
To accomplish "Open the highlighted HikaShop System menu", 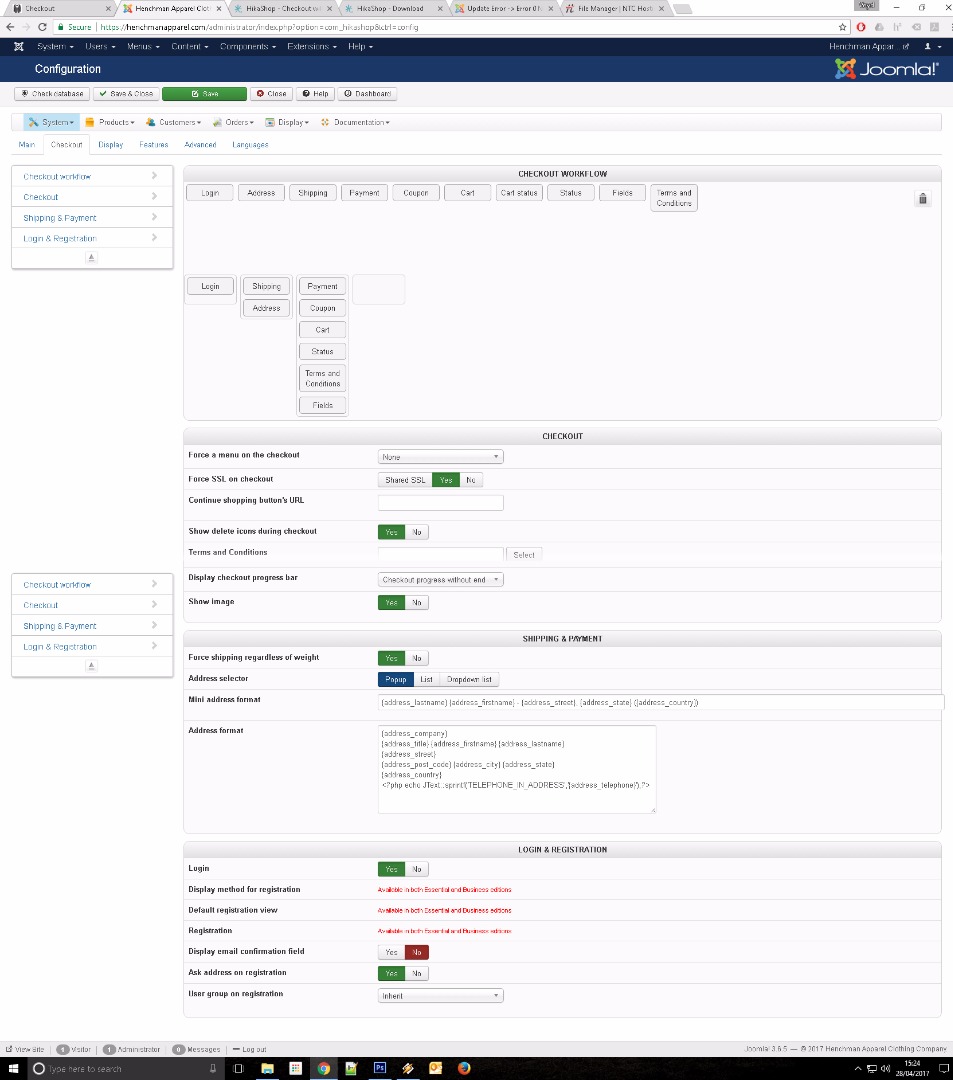I will tap(52, 122).
